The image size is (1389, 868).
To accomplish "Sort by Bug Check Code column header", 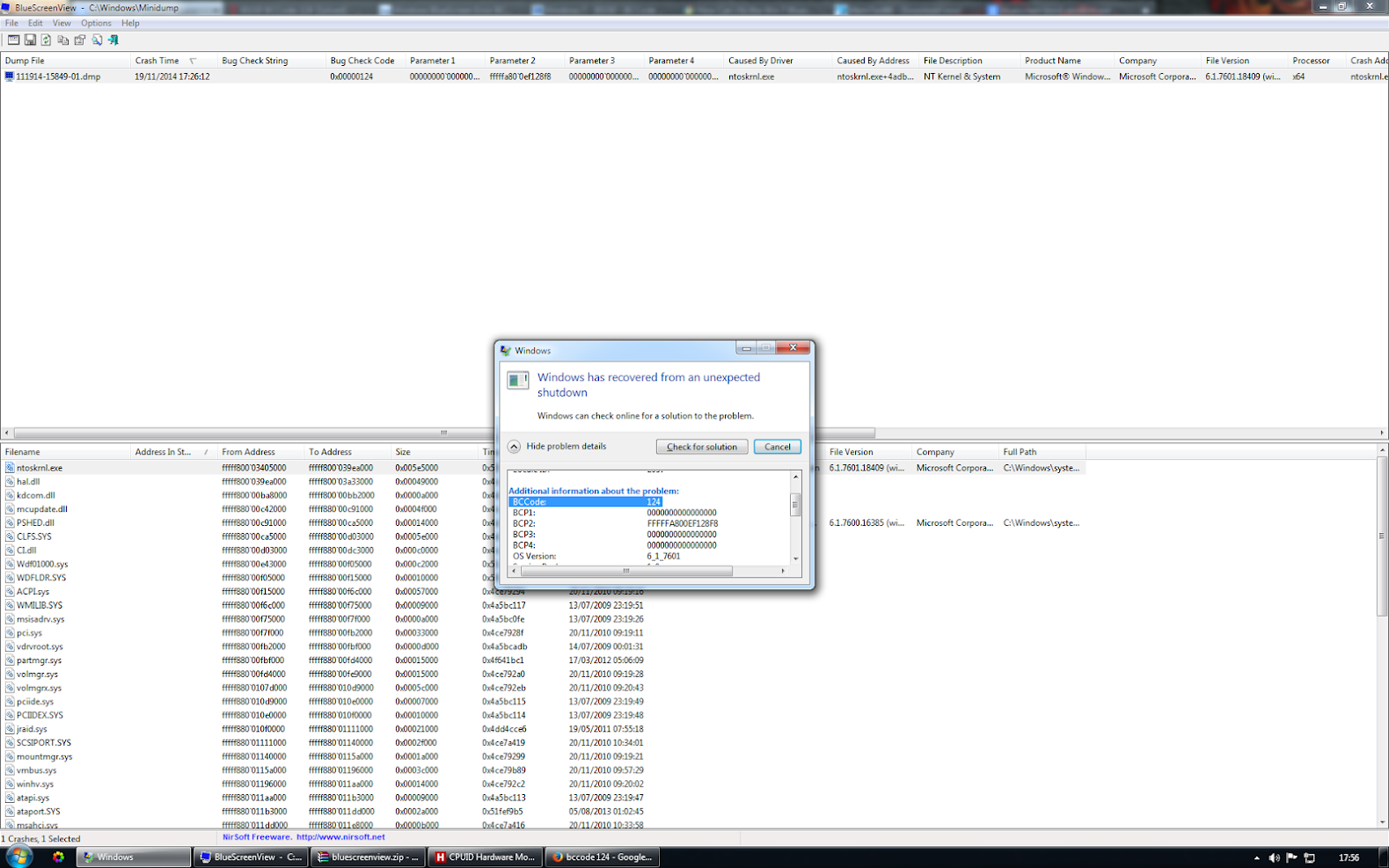I will [x=364, y=61].
